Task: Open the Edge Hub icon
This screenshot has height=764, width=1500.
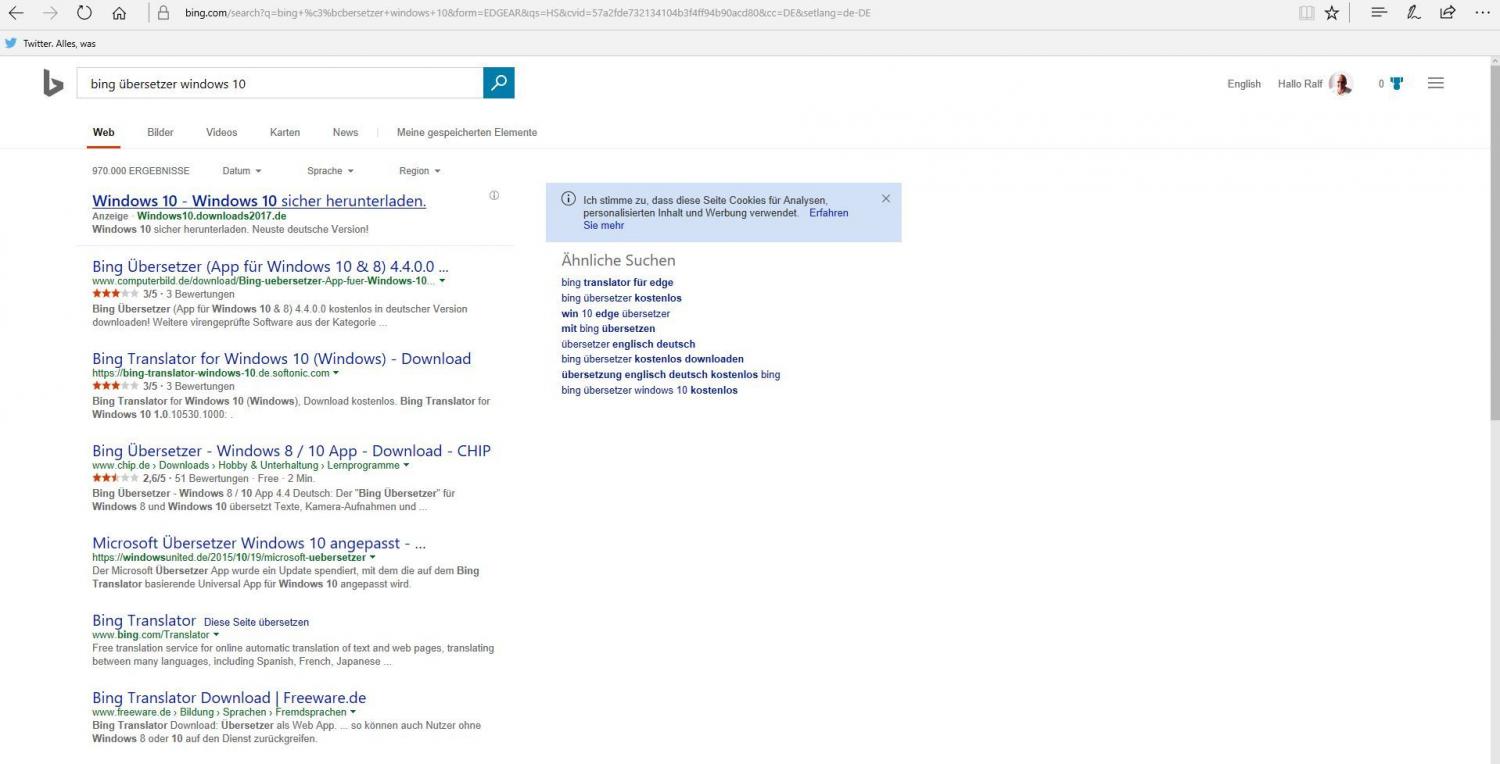Action: click(x=1379, y=13)
